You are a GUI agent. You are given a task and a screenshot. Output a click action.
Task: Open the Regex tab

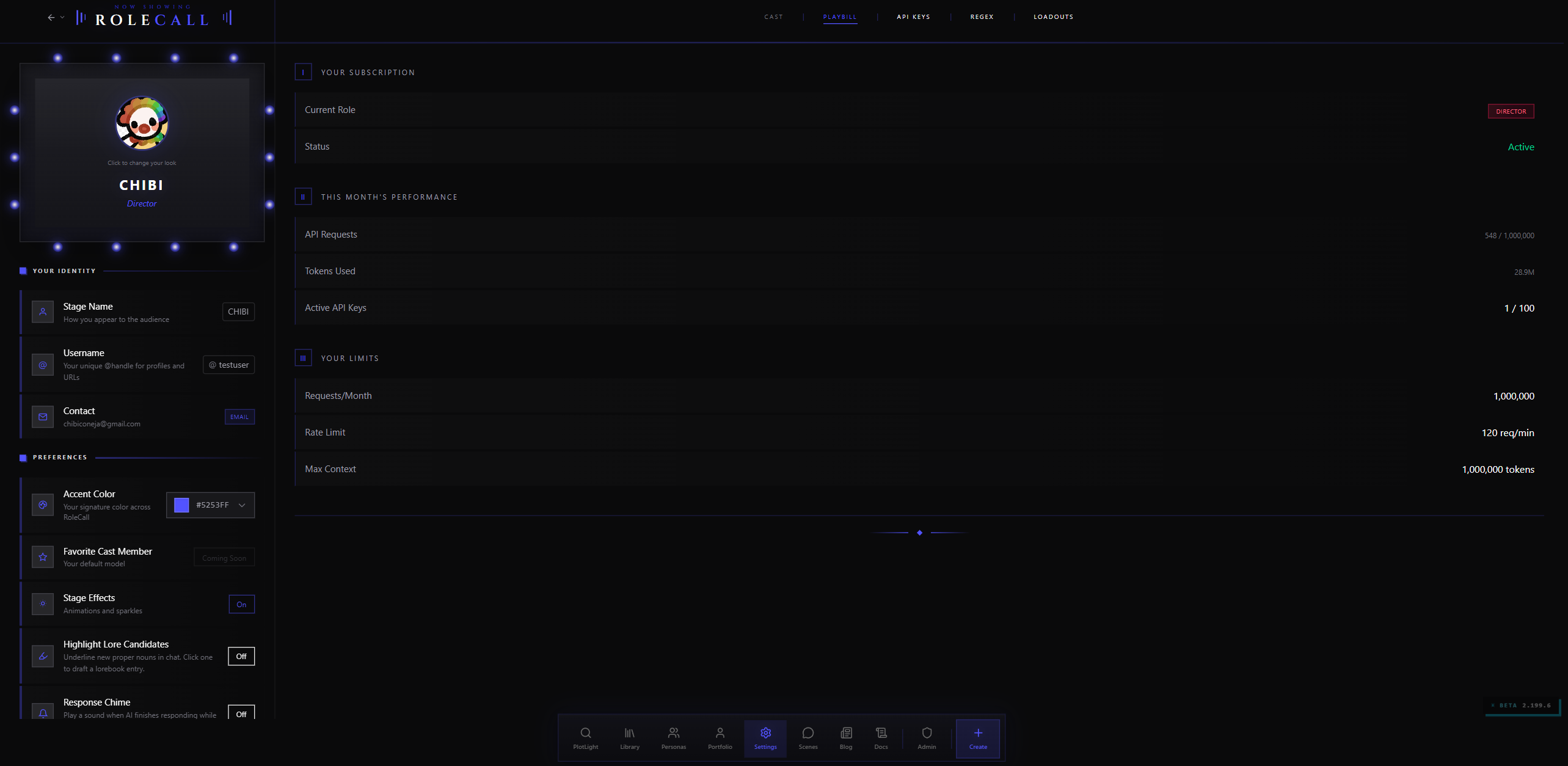pyautogui.click(x=982, y=17)
